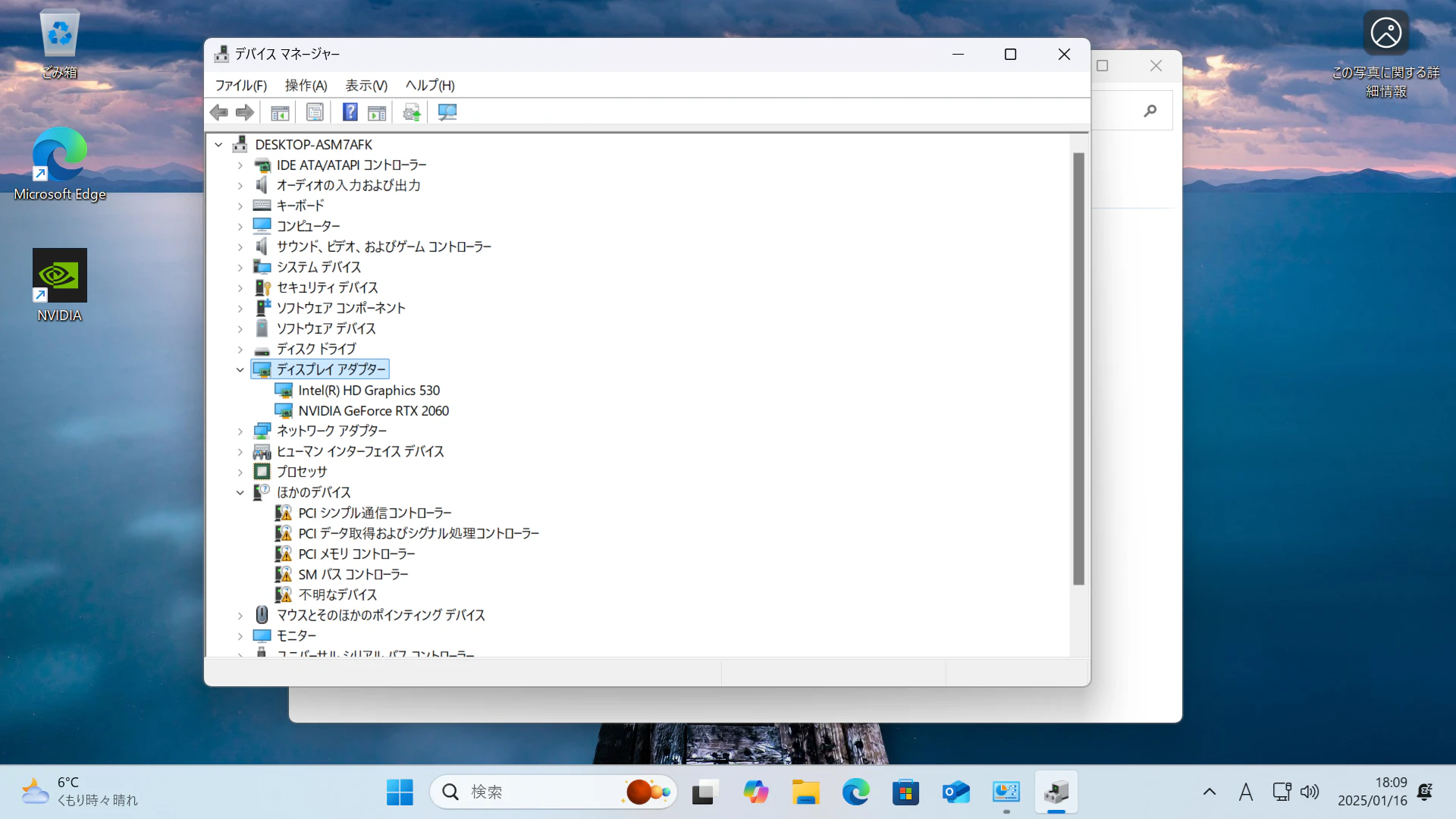This screenshot has height=819, width=1456.
Task: Select the PCI シンプル通信コントローラー warning icon
Action: tap(284, 513)
